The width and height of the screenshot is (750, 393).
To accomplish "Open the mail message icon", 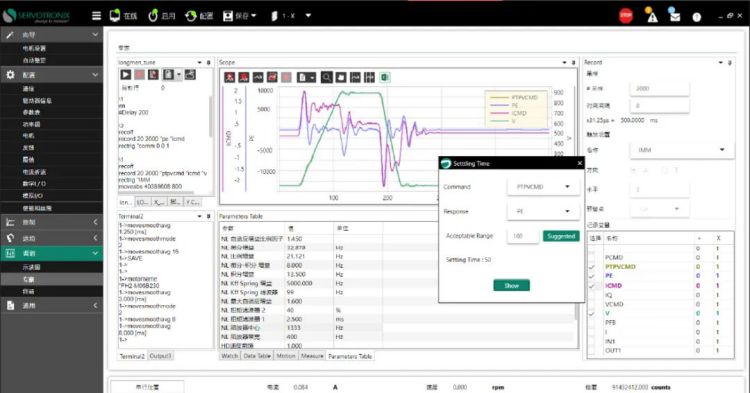I will click(x=674, y=16).
